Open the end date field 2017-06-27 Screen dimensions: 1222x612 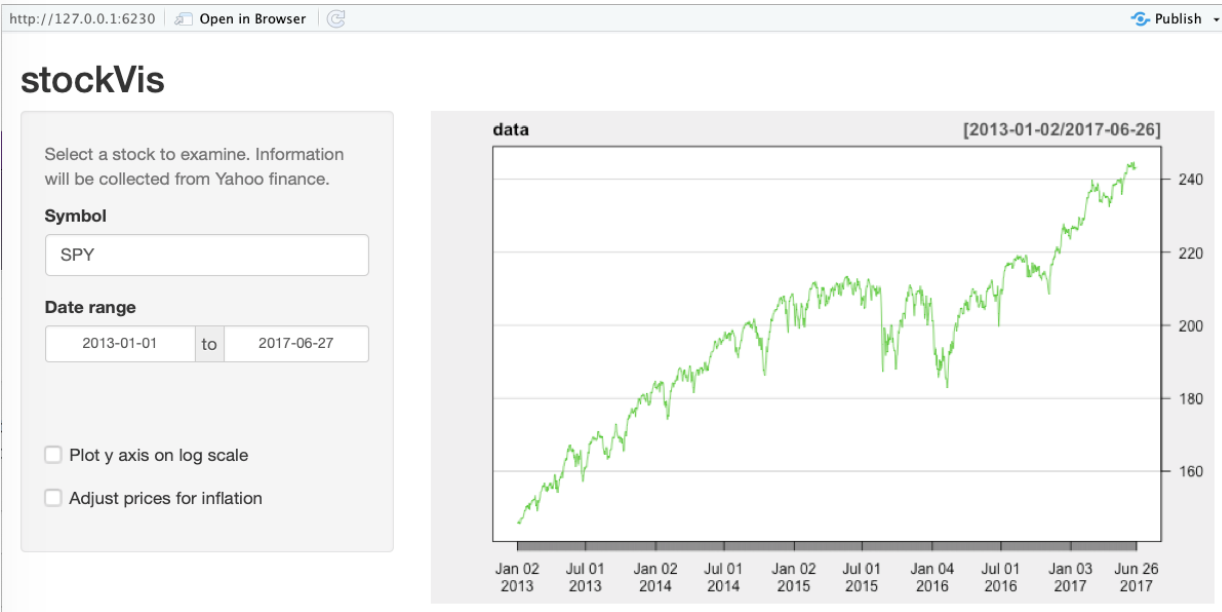(x=296, y=344)
